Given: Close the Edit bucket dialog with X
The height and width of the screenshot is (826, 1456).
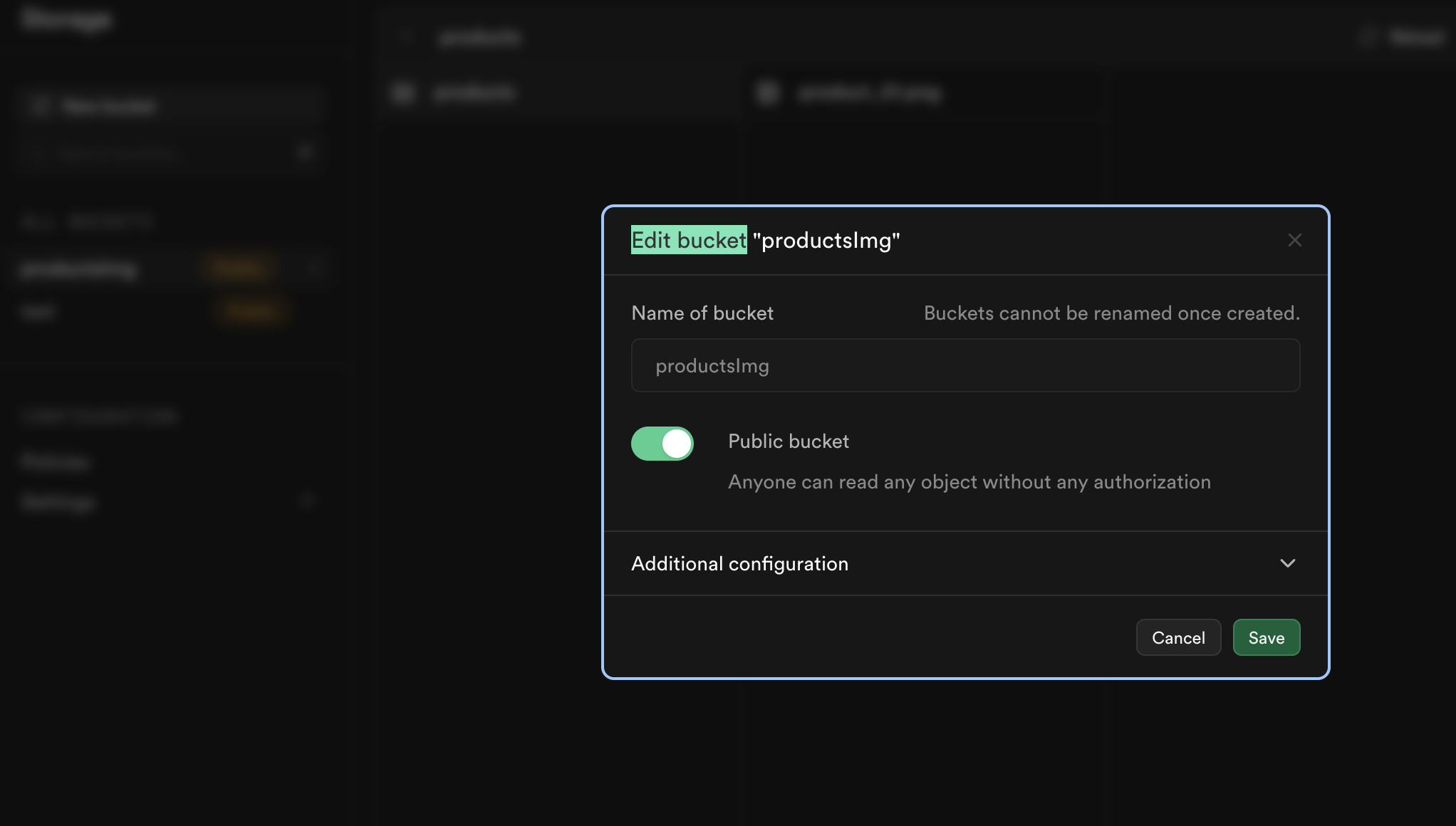Looking at the screenshot, I should [x=1294, y=241].
